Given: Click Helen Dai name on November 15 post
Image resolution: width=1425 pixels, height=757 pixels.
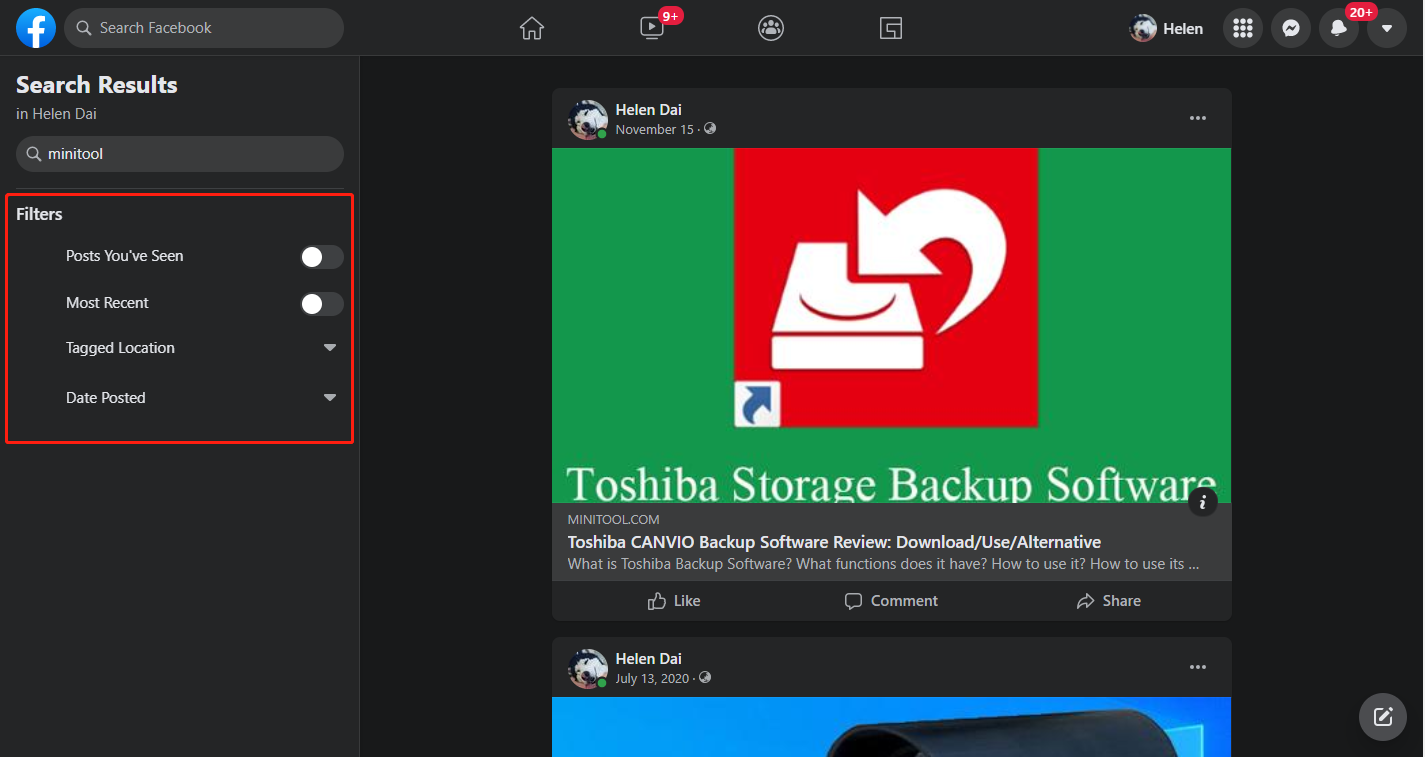Looking at the screenshot, I should pyautogui.click(x=649, y=110).
